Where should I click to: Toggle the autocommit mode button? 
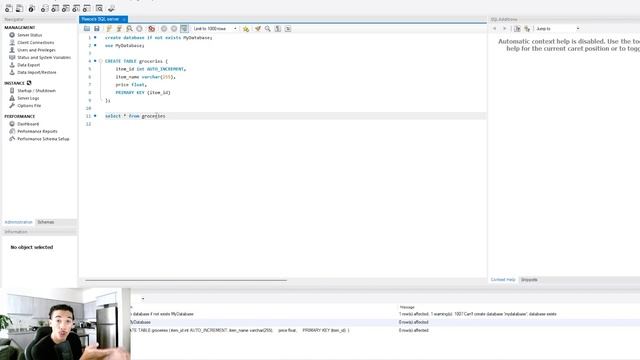[184, 29]
